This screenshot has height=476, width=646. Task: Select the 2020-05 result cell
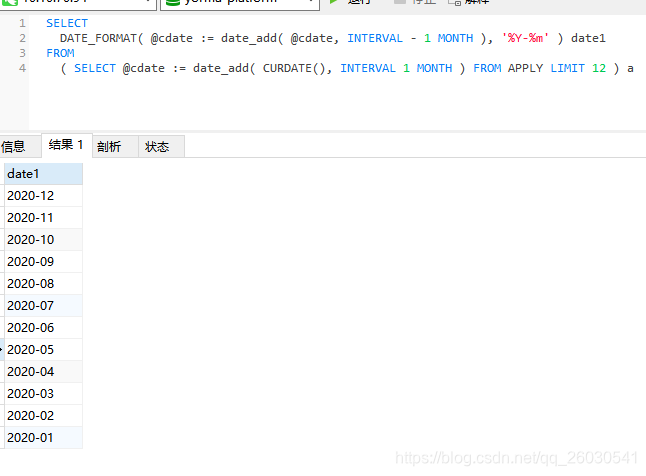point(43,349)
